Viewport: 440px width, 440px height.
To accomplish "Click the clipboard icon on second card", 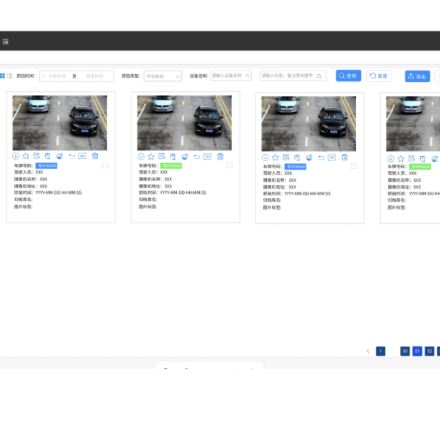I will coord(172,157).
